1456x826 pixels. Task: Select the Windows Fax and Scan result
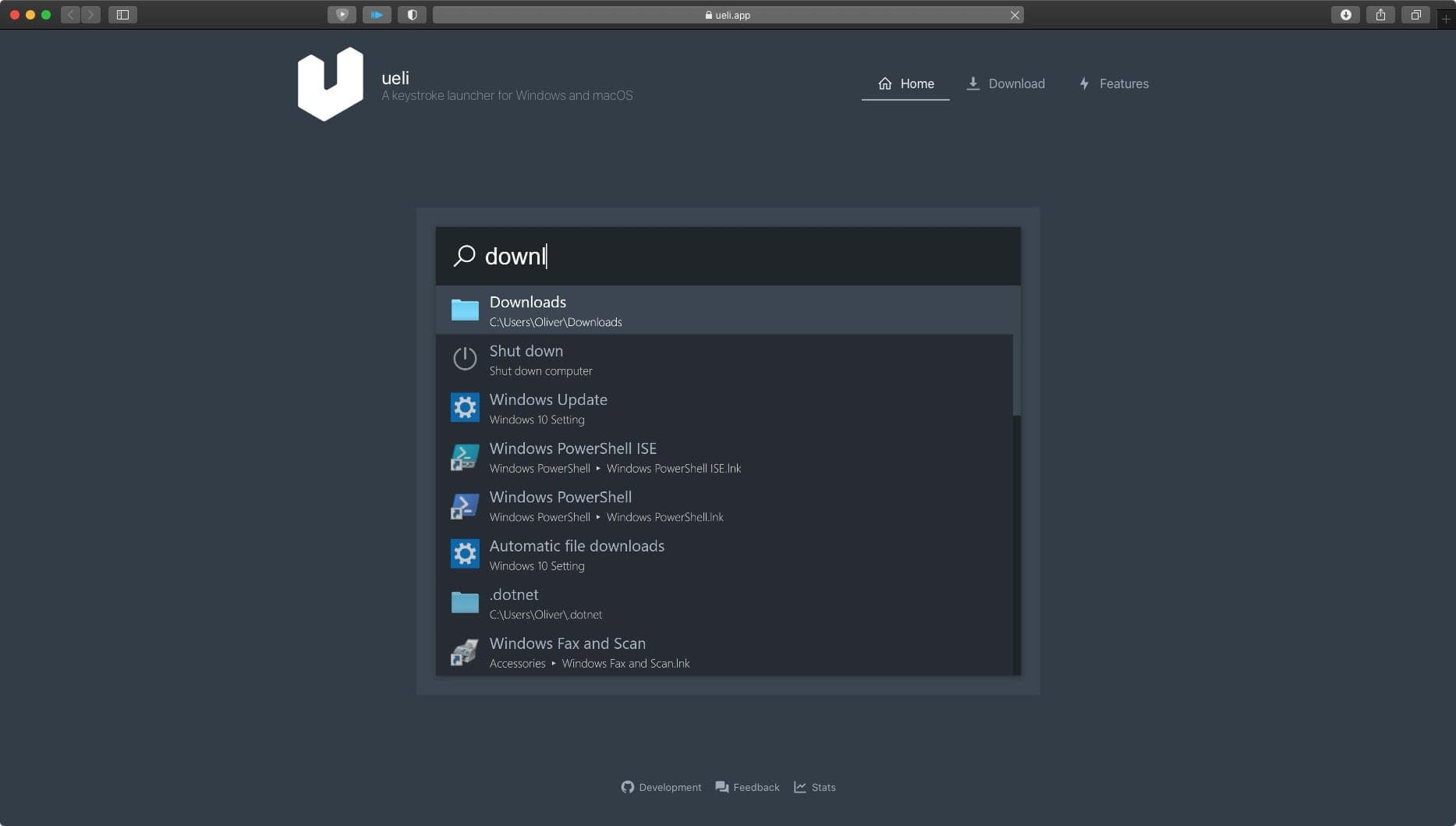coord(724,651)
